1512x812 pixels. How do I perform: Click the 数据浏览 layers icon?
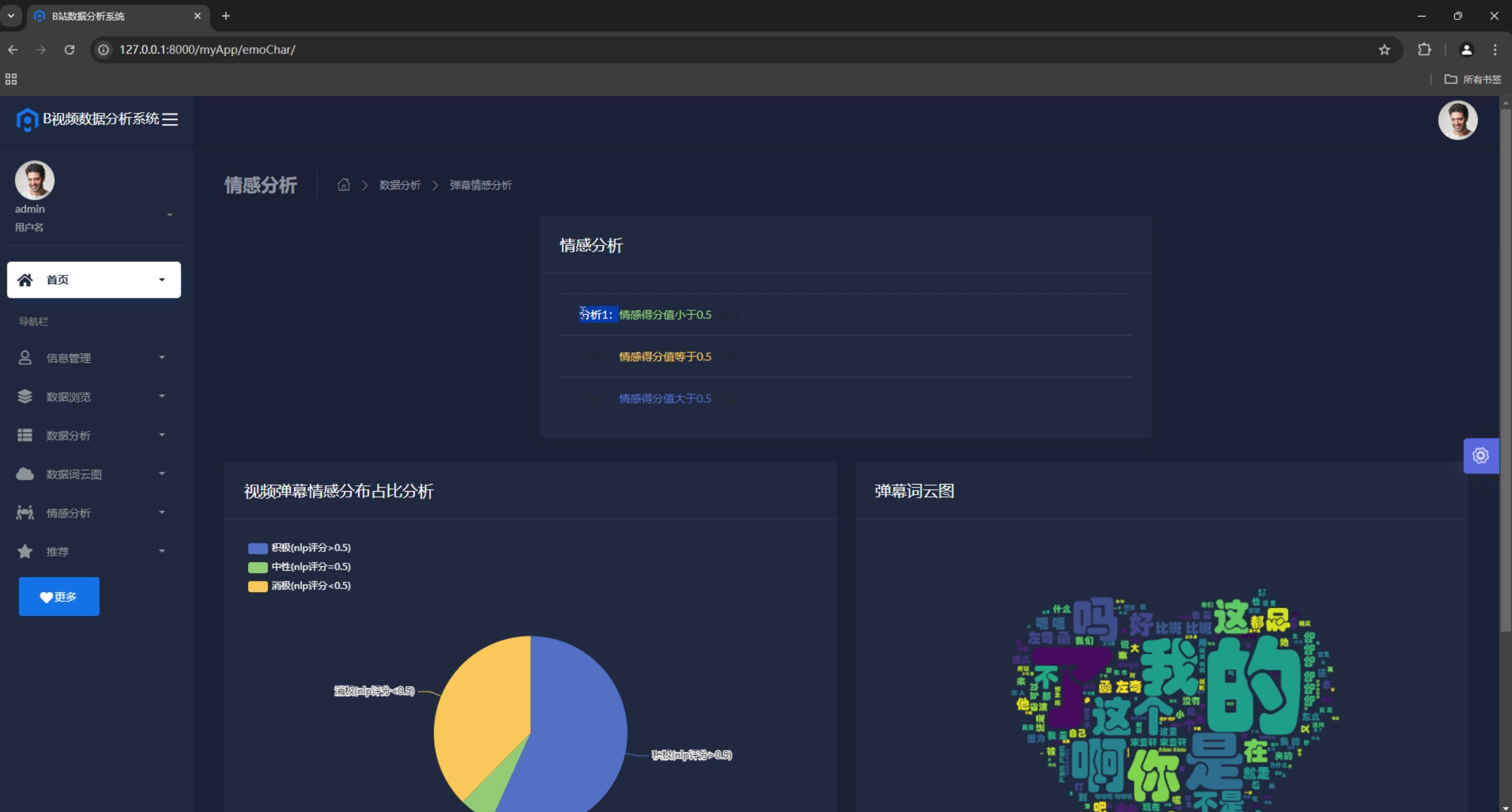coord(25,397)
